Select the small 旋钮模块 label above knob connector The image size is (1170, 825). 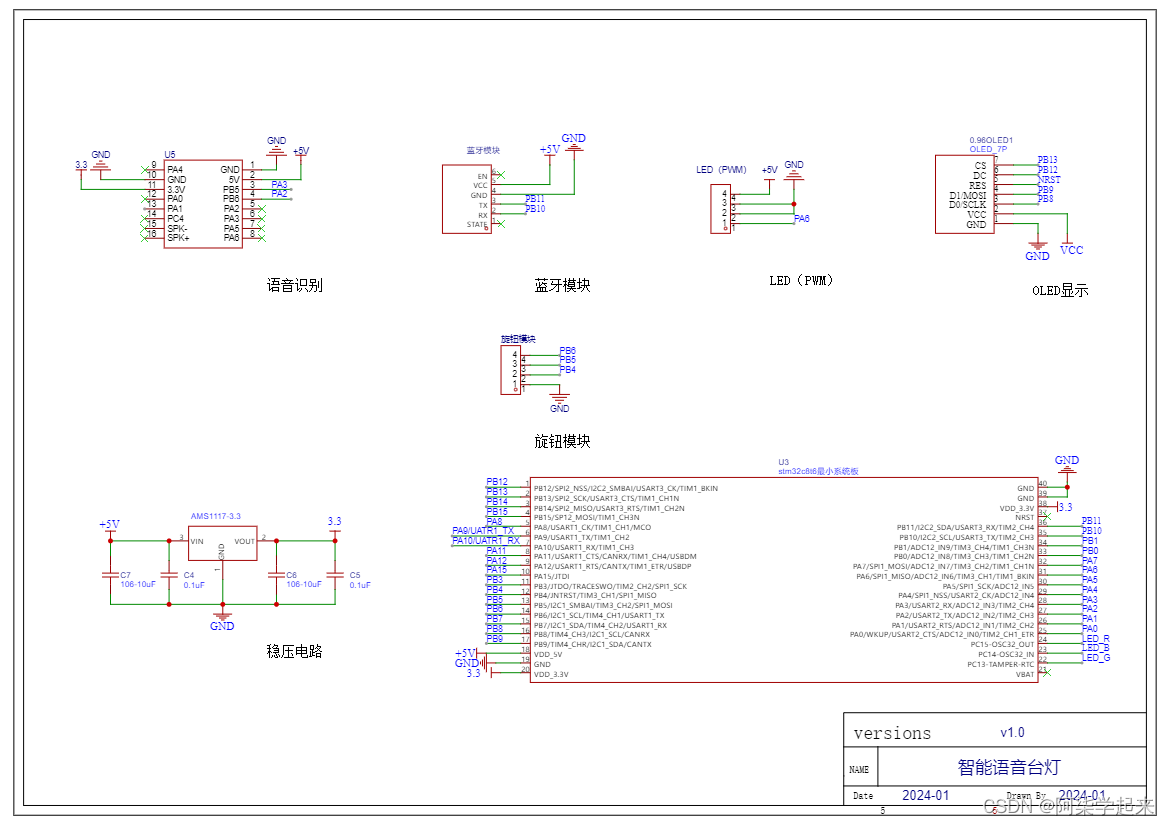tap(518, 339)
